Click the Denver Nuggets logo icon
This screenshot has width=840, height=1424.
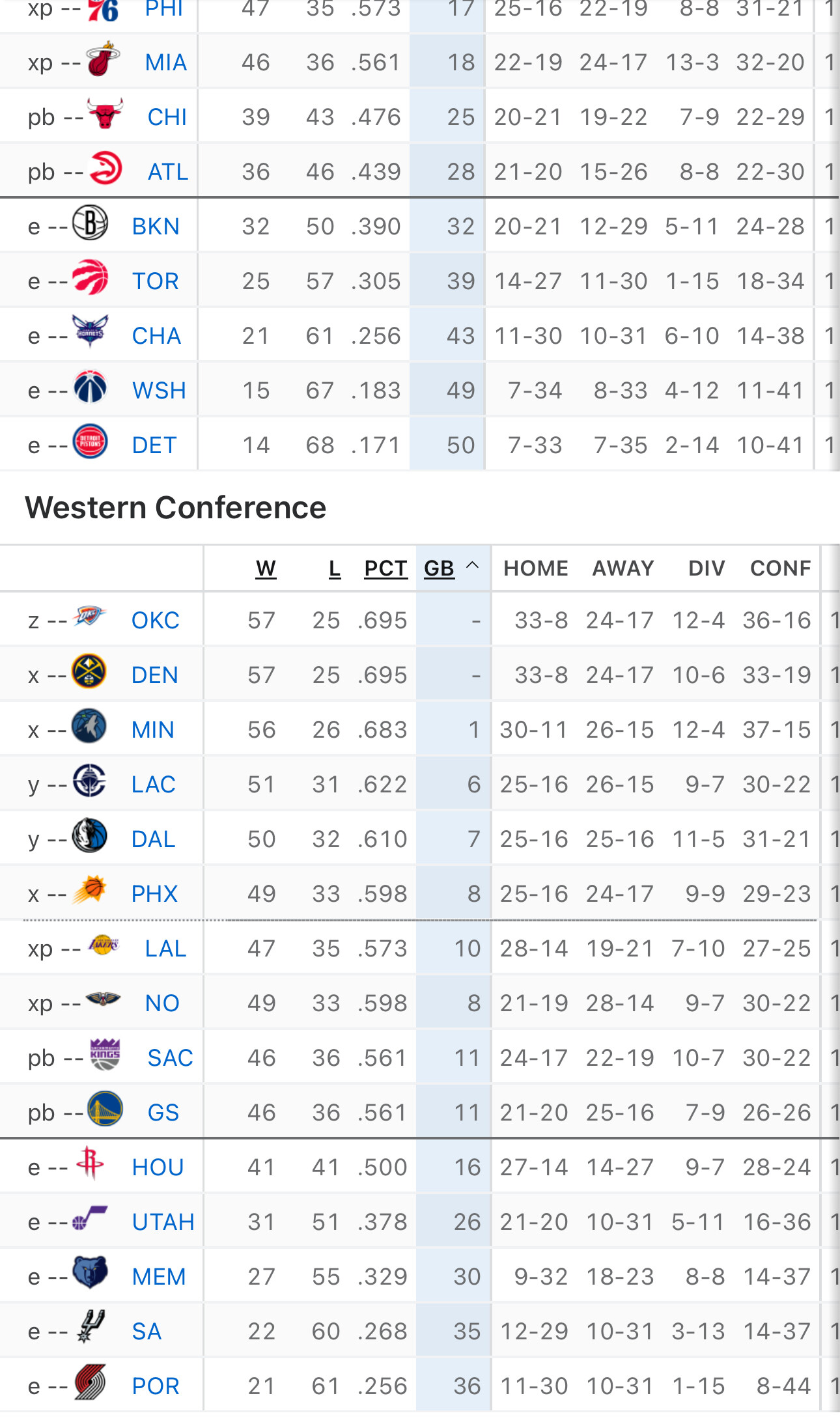(x=89, y=672)
